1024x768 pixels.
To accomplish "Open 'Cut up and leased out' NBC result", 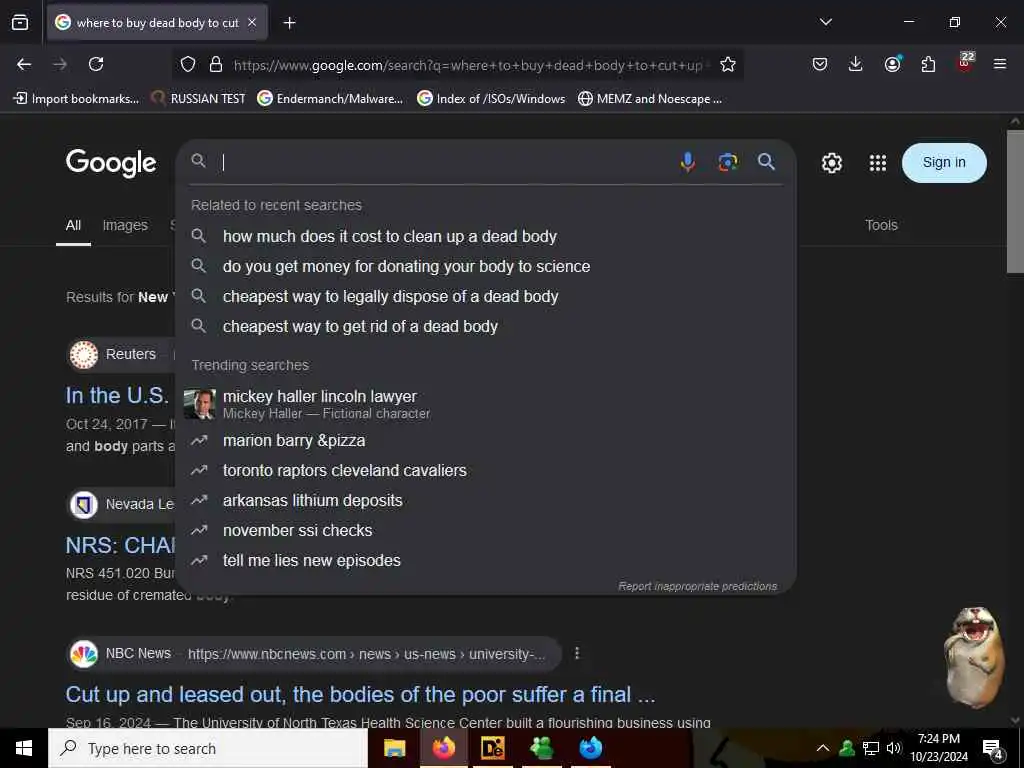I will [360, 694].
